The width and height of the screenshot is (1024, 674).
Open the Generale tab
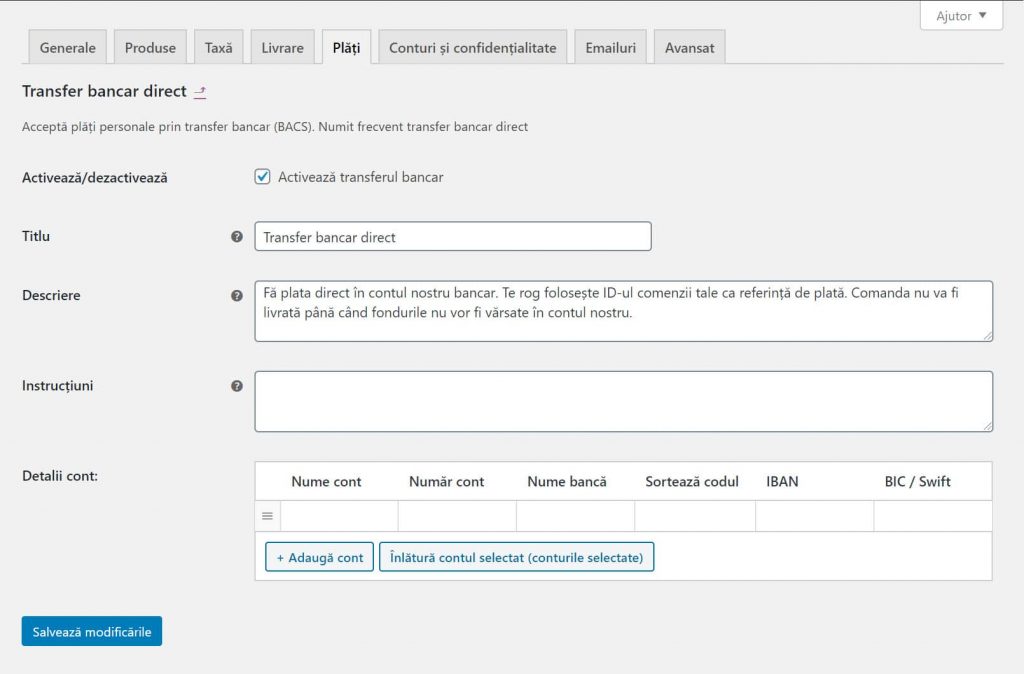click(67, 48)
